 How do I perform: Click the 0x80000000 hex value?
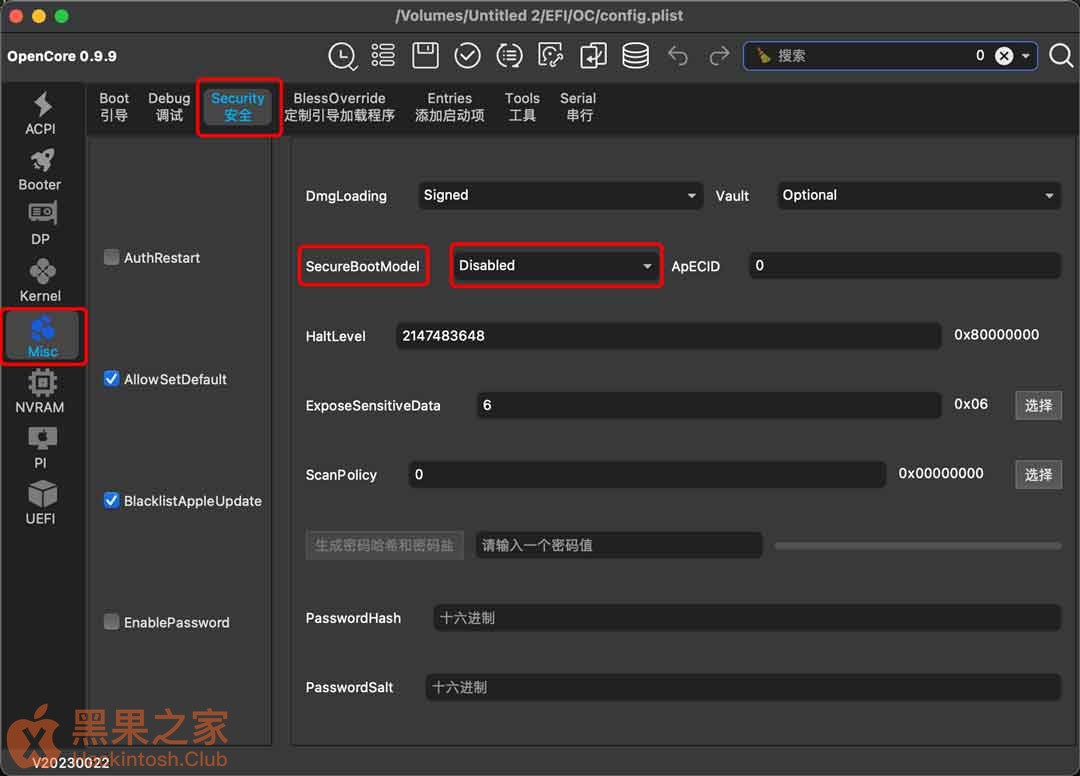[996, 335]
